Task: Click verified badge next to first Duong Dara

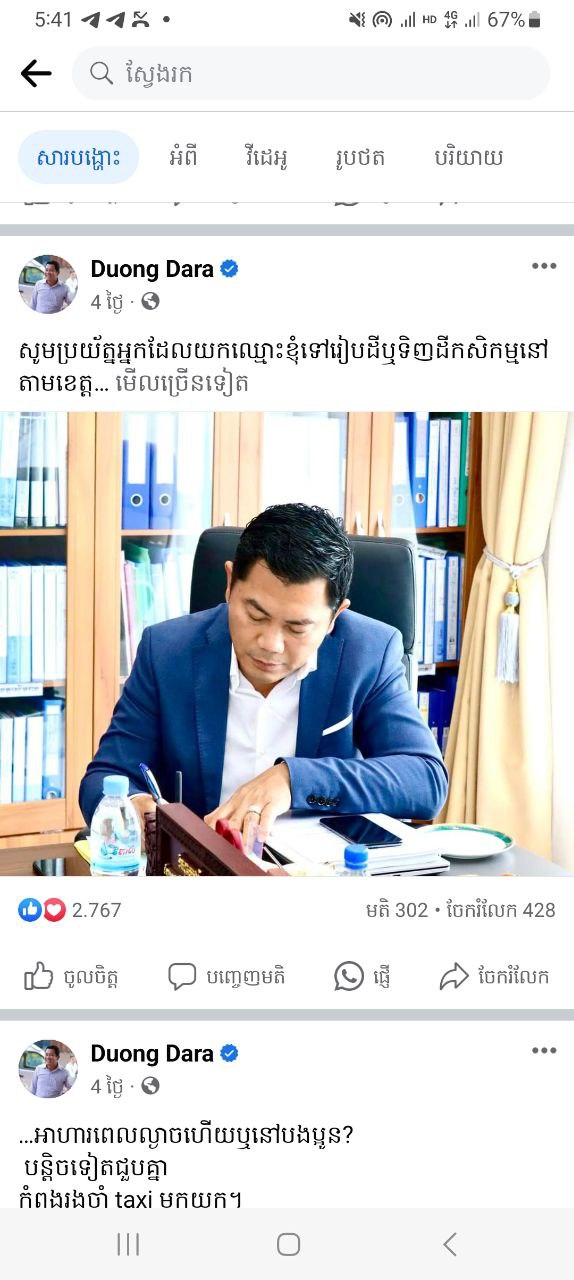Action: (229, 269)
